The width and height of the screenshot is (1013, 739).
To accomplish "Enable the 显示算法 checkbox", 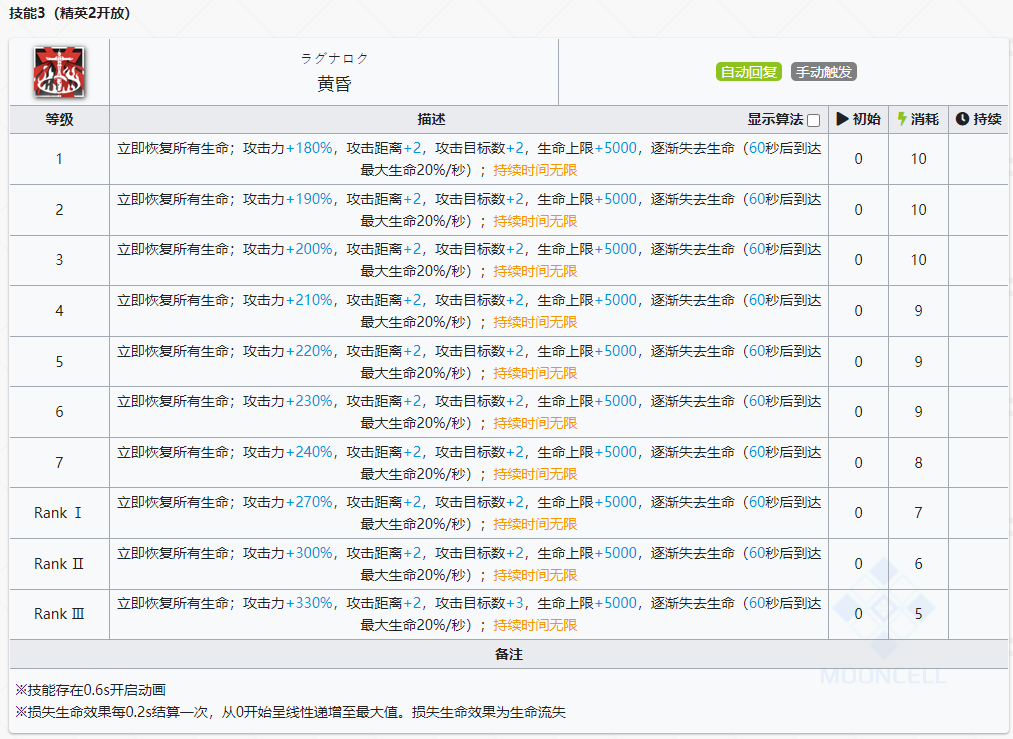I will click(813, 120).
